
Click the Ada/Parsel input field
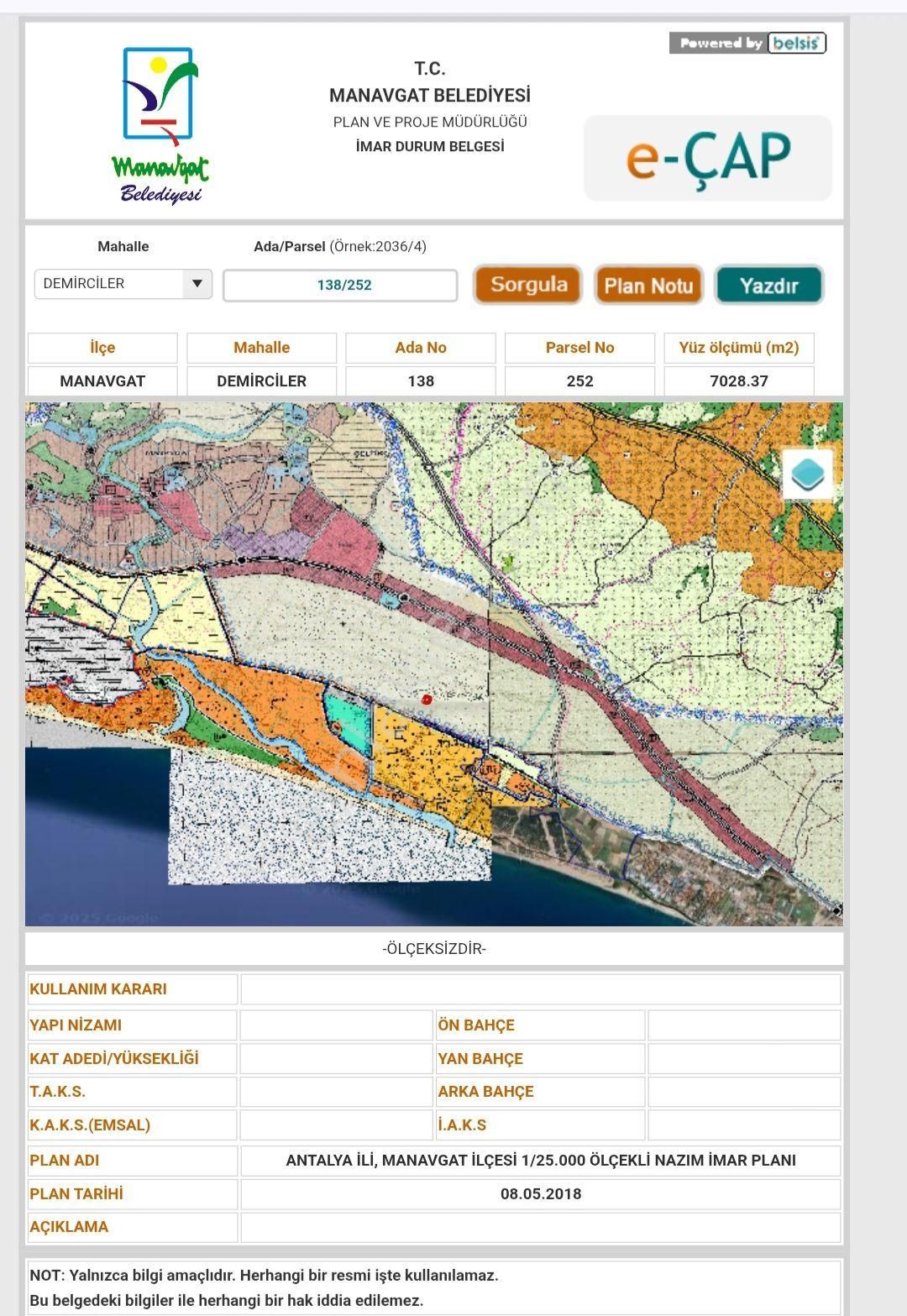340,286
